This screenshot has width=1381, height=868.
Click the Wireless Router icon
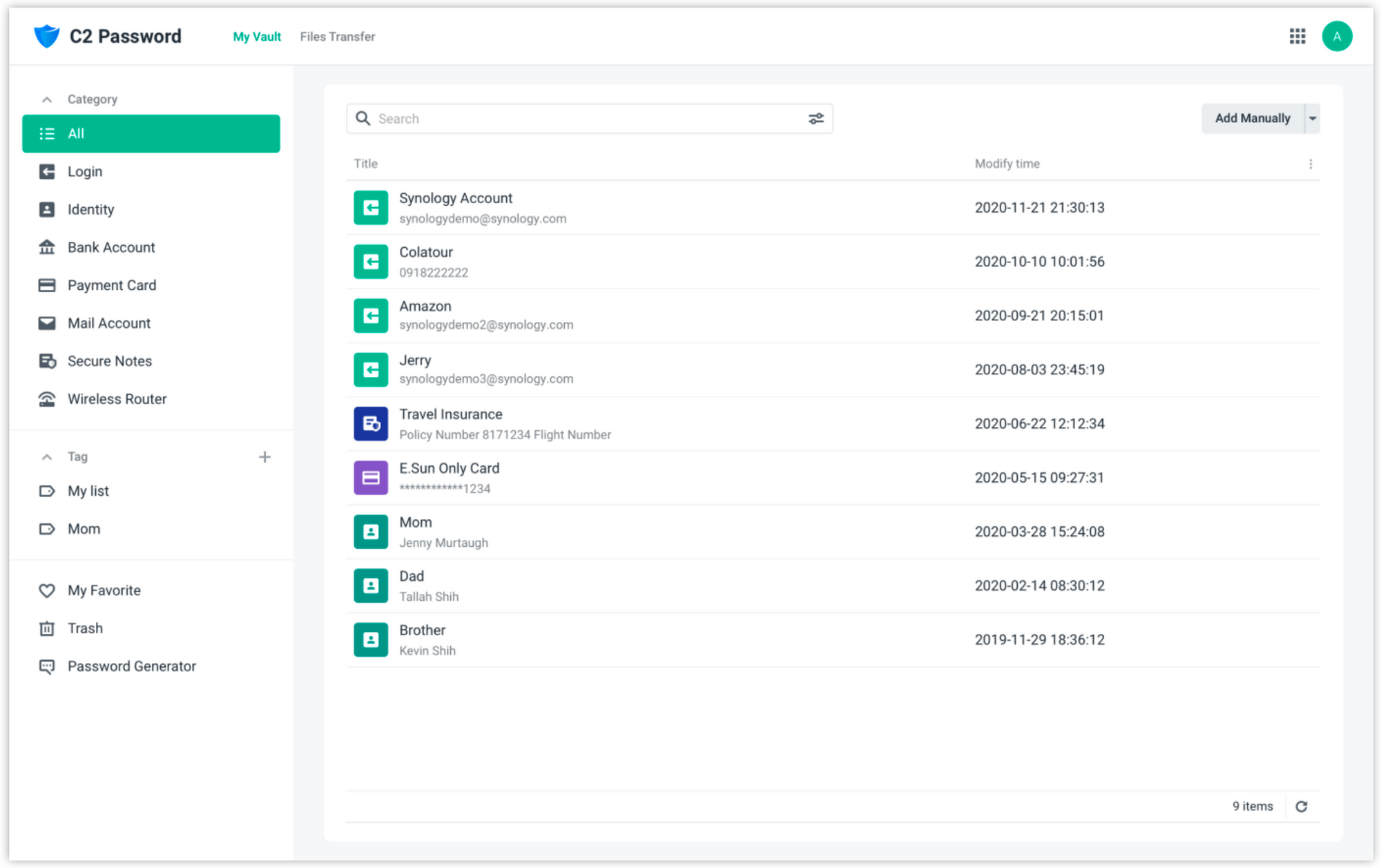[47, 399]
